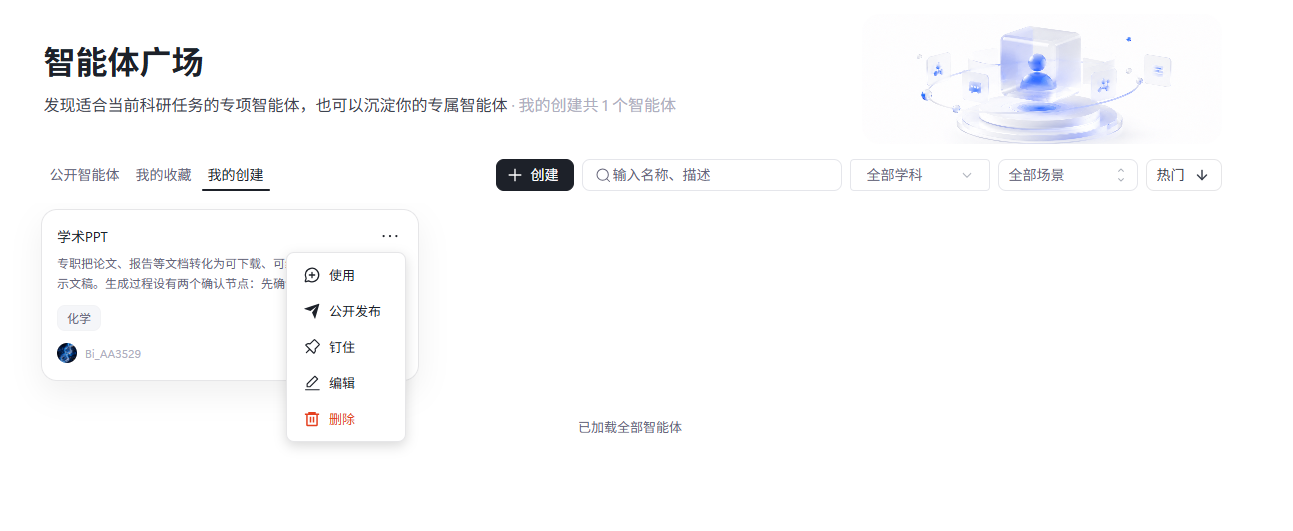
Task: Select the 我的创建 tab
Action: pos(236,175)
